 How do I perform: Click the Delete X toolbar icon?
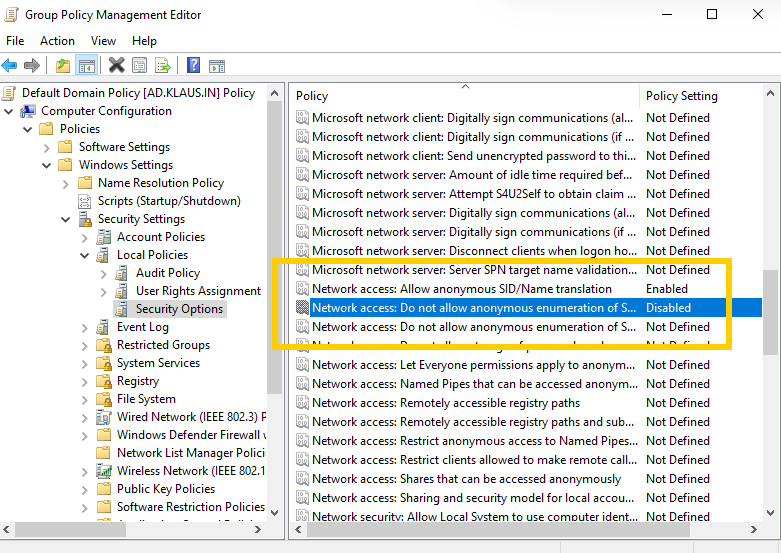pos(117,65)
